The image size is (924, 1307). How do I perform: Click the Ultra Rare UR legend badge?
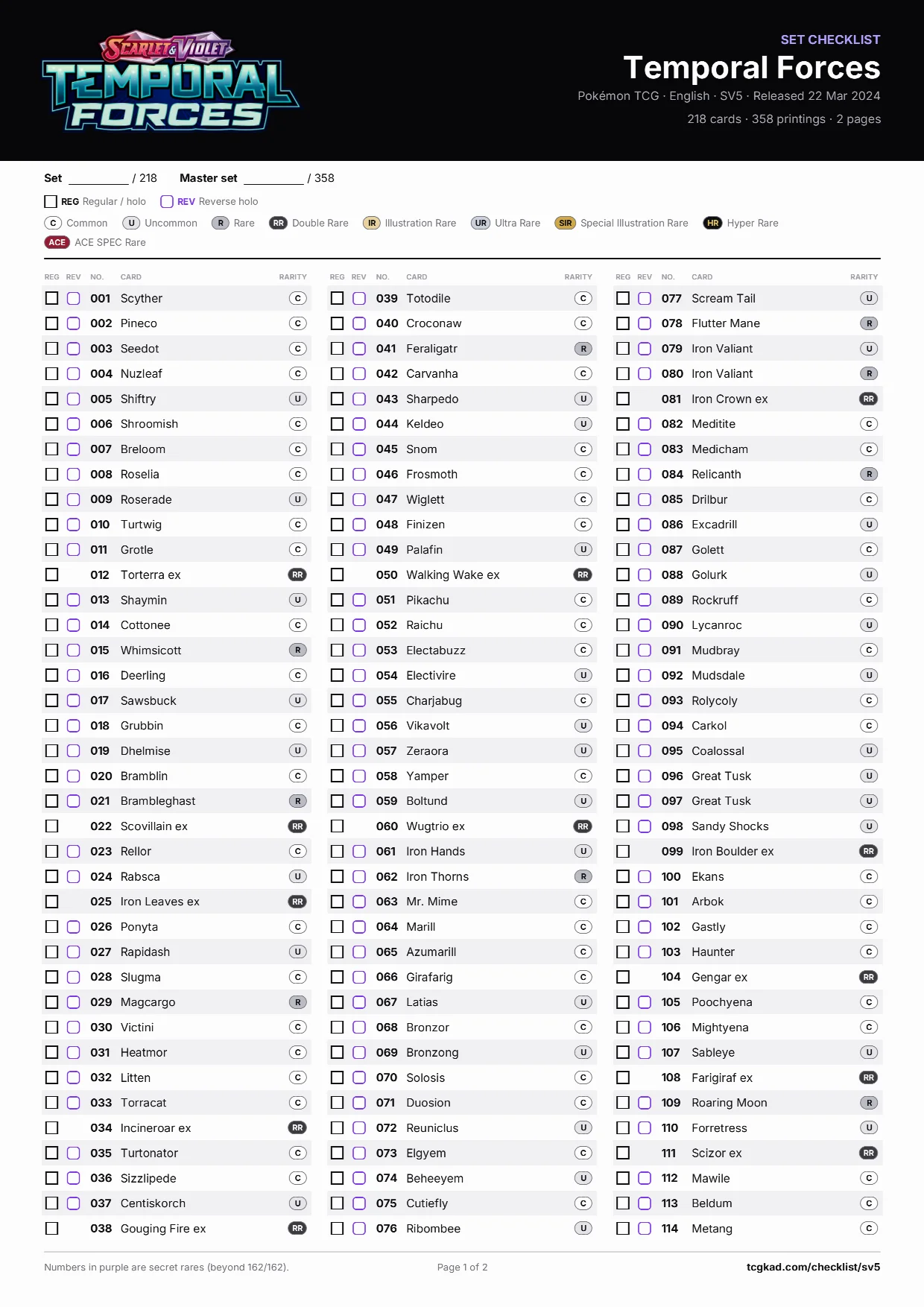click(x=481, y=223)
